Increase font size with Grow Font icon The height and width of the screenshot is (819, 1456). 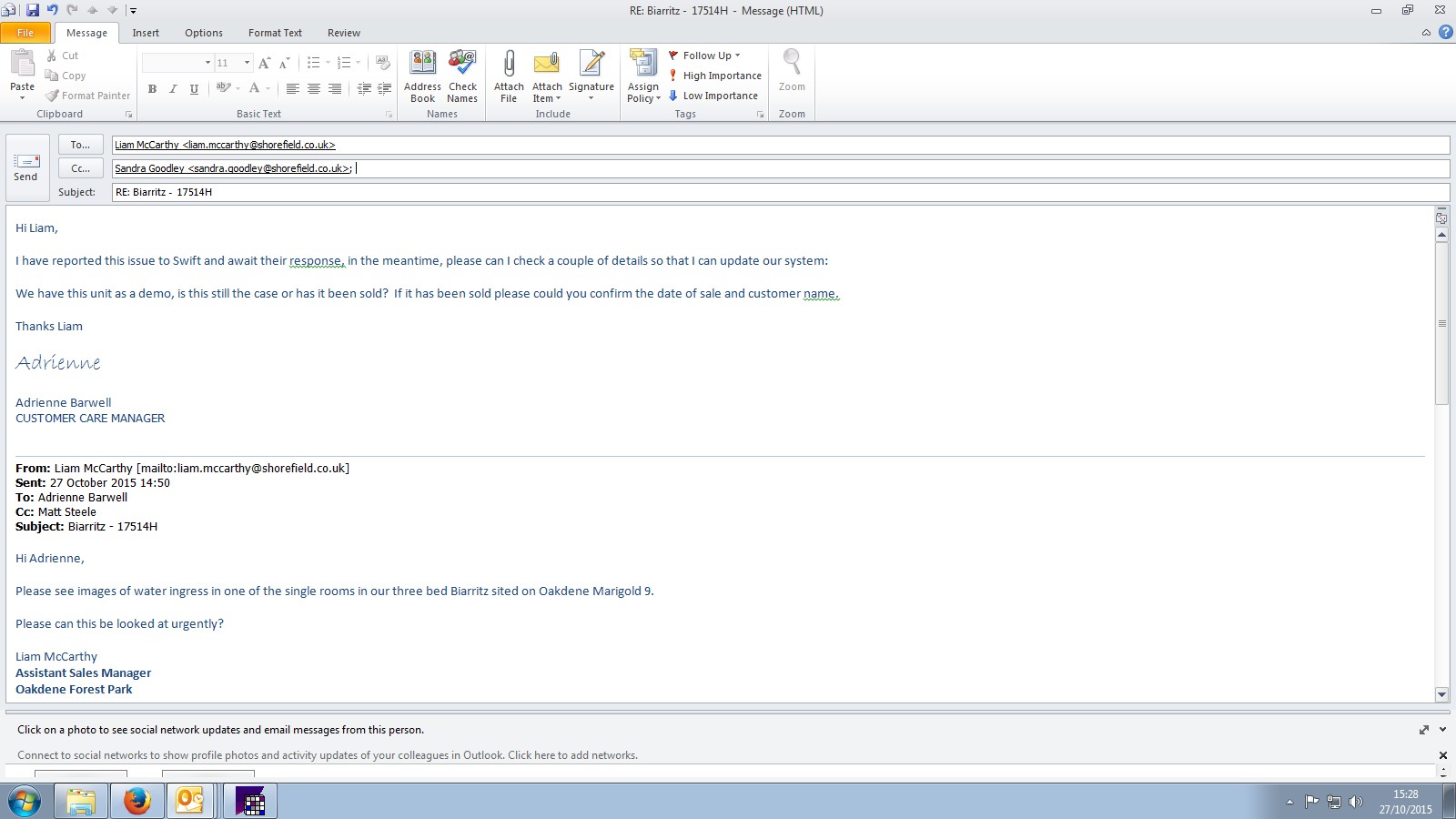(264, 63)
